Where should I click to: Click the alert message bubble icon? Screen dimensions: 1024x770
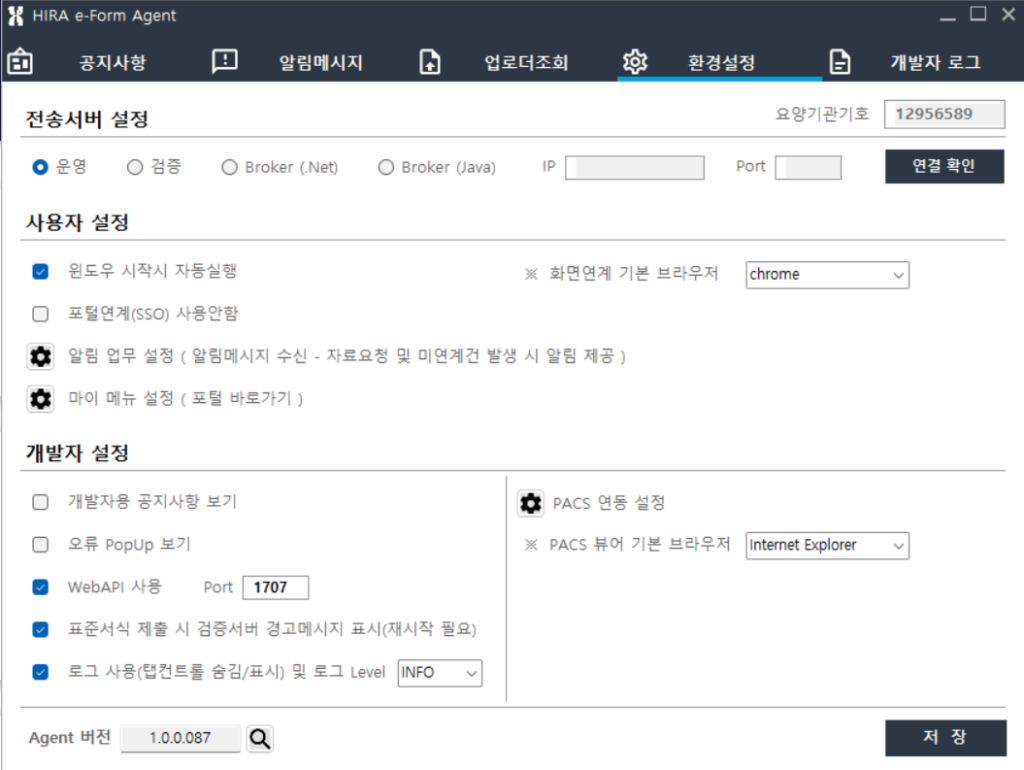[x=225, y=62]
